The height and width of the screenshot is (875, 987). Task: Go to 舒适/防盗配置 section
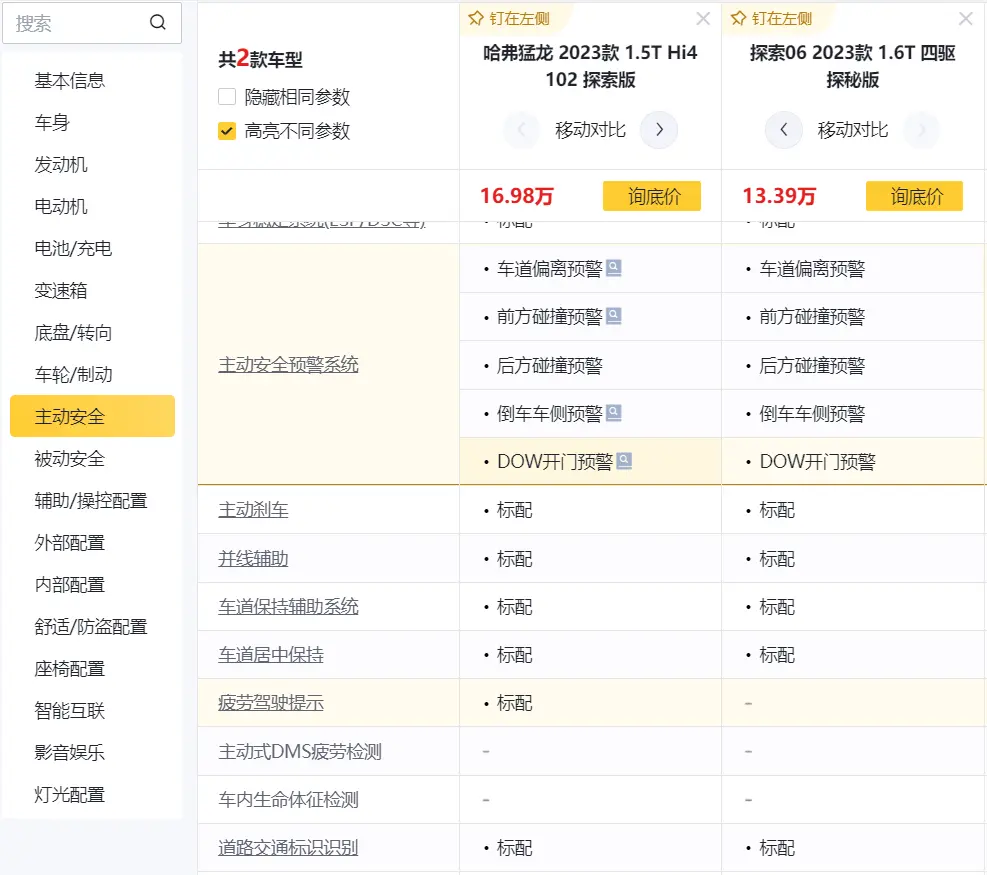(91, 626)
